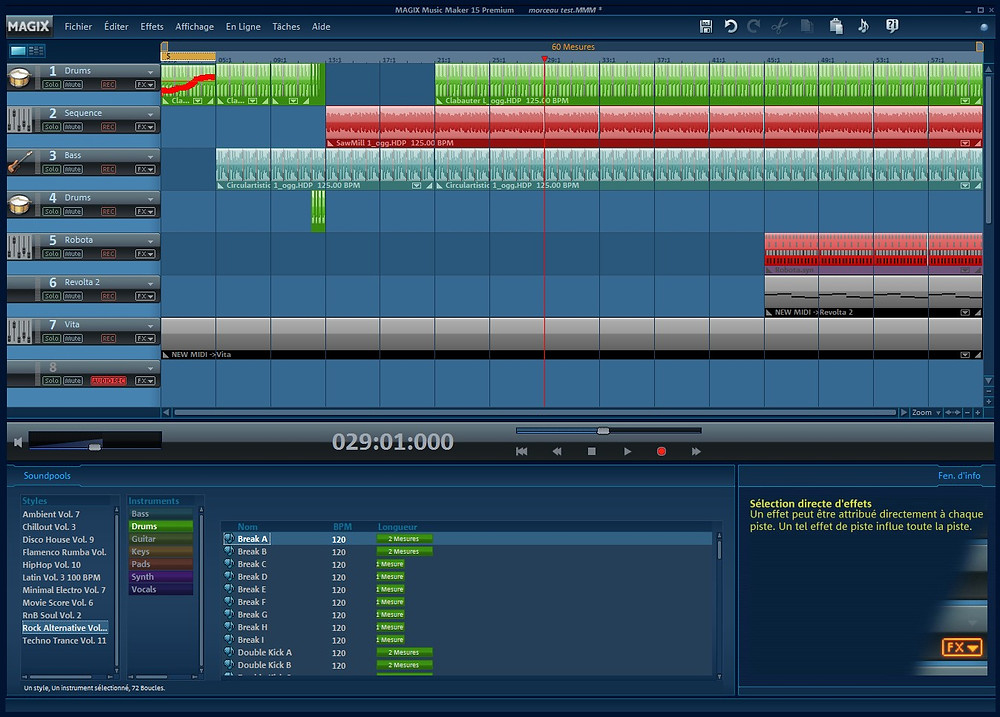
Task: Open the En Ligne menu
Action: (x=243, y=27)
